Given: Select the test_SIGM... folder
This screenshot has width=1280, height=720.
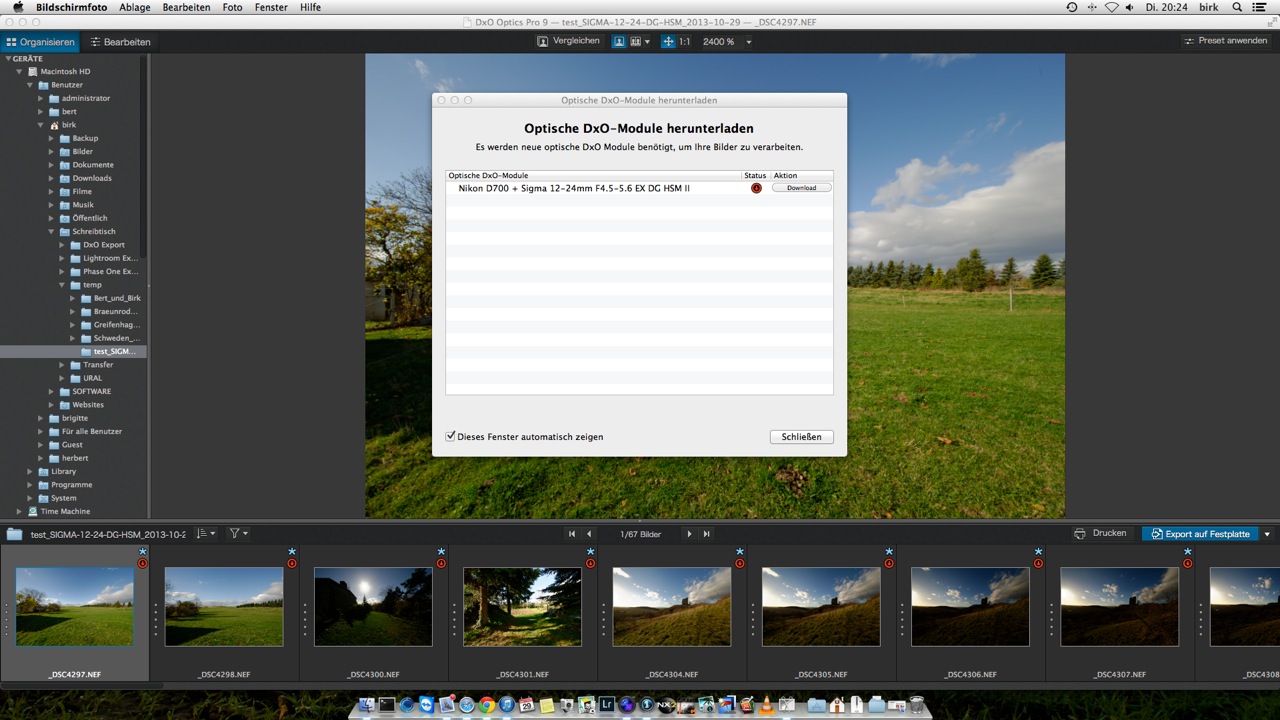Looking at the screenshot, I should coord(114,352).
